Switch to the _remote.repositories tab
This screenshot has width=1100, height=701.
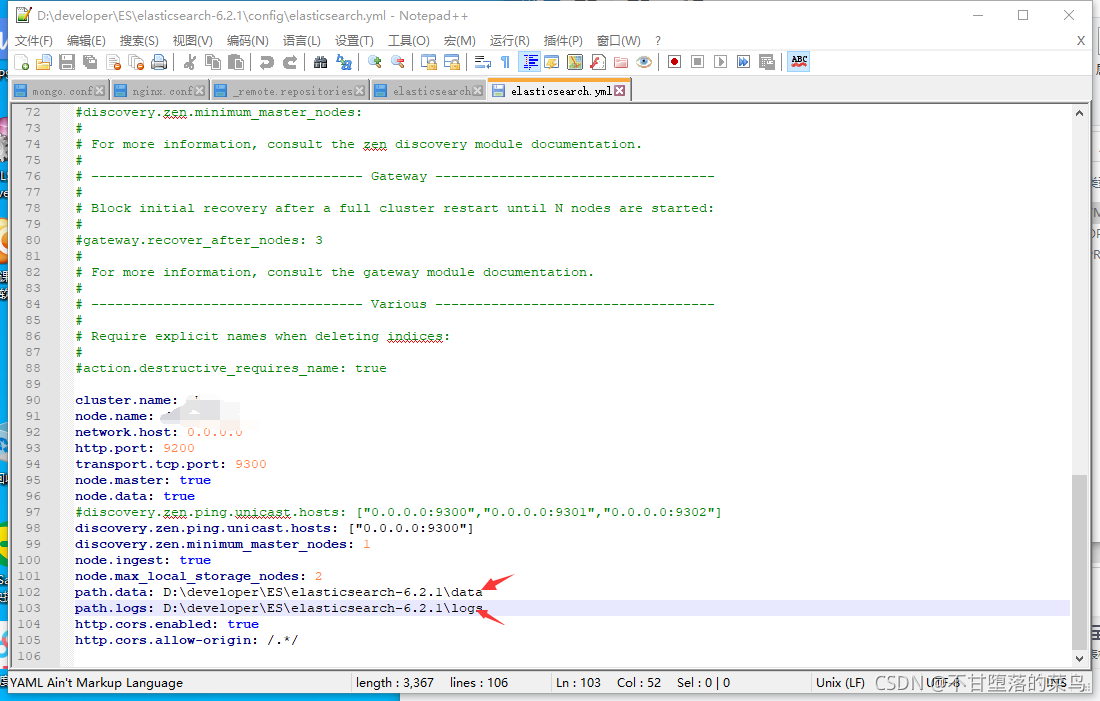tap(289, 91)
